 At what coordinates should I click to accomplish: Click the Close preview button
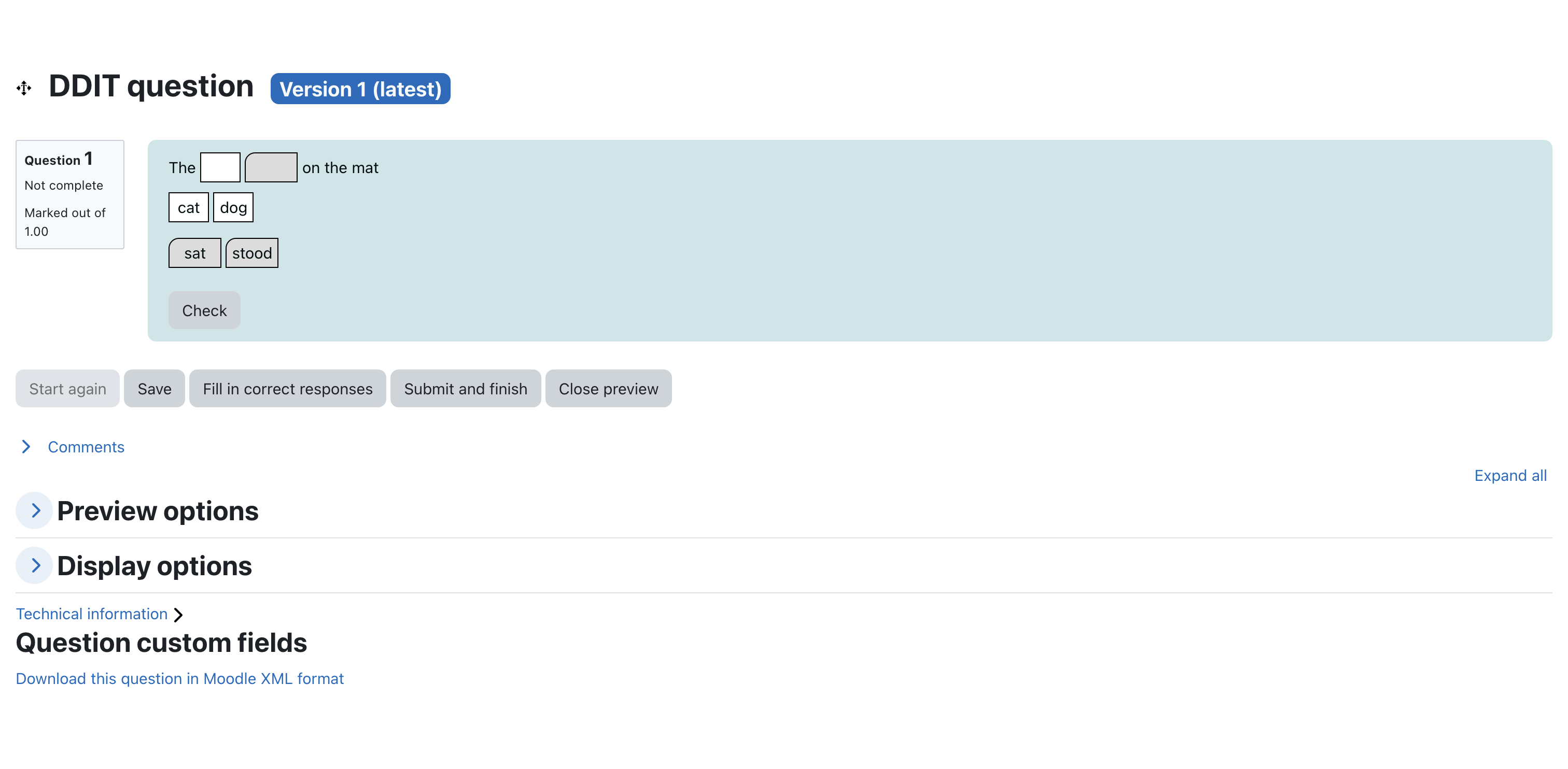[x=609, y=389]
